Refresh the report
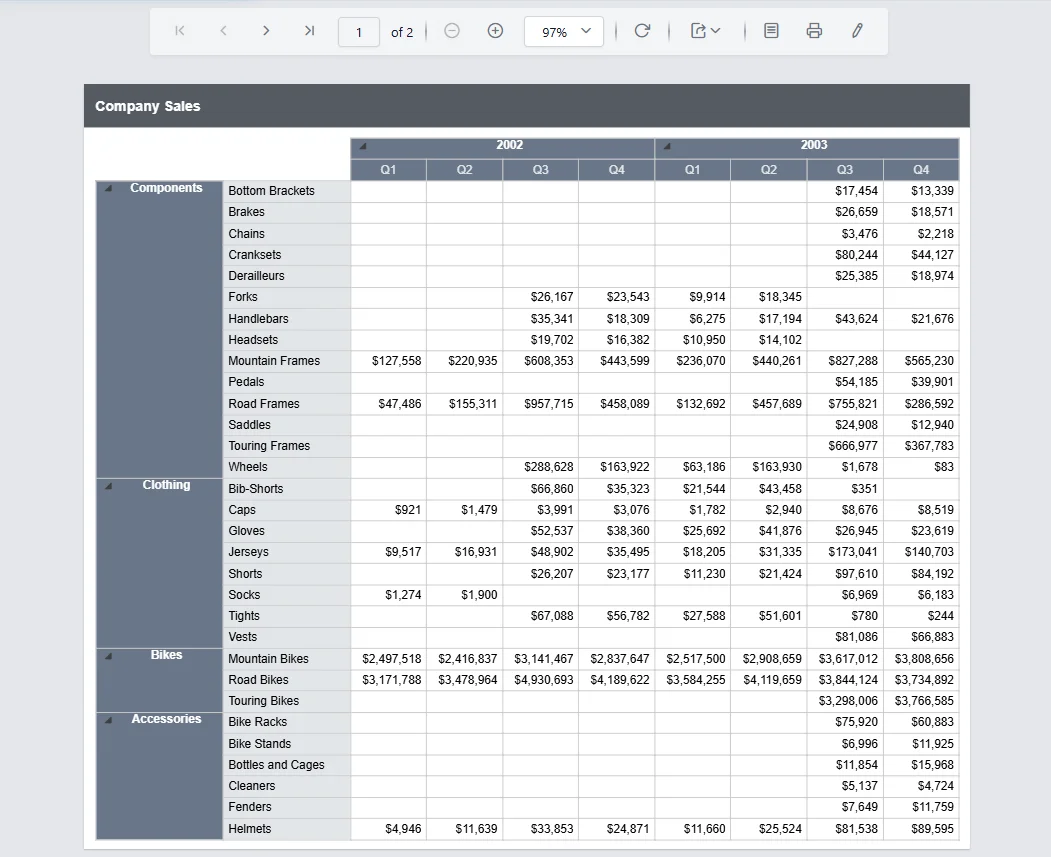The height and width of the screenshot is (857, 1051). pos(642,31)
